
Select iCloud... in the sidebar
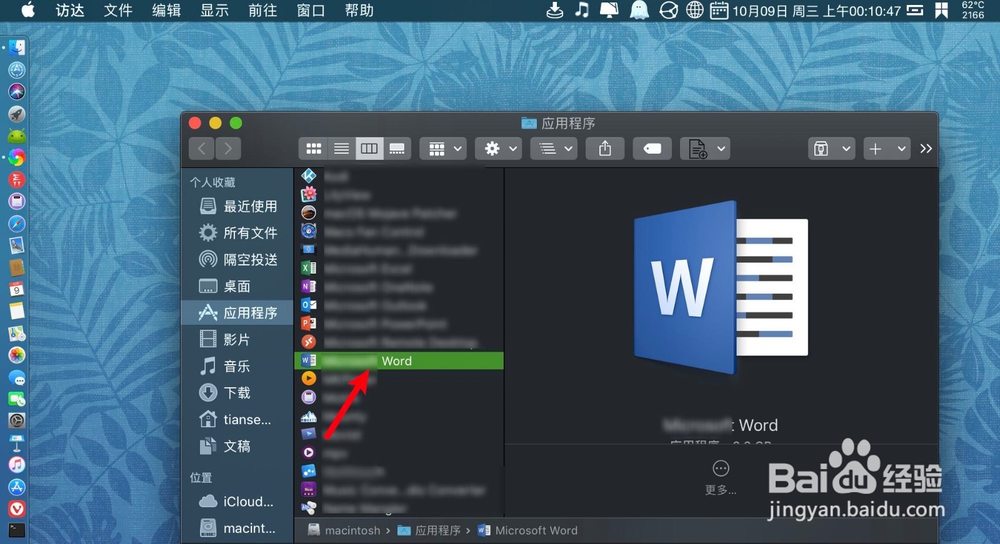(x=236, y=502)
